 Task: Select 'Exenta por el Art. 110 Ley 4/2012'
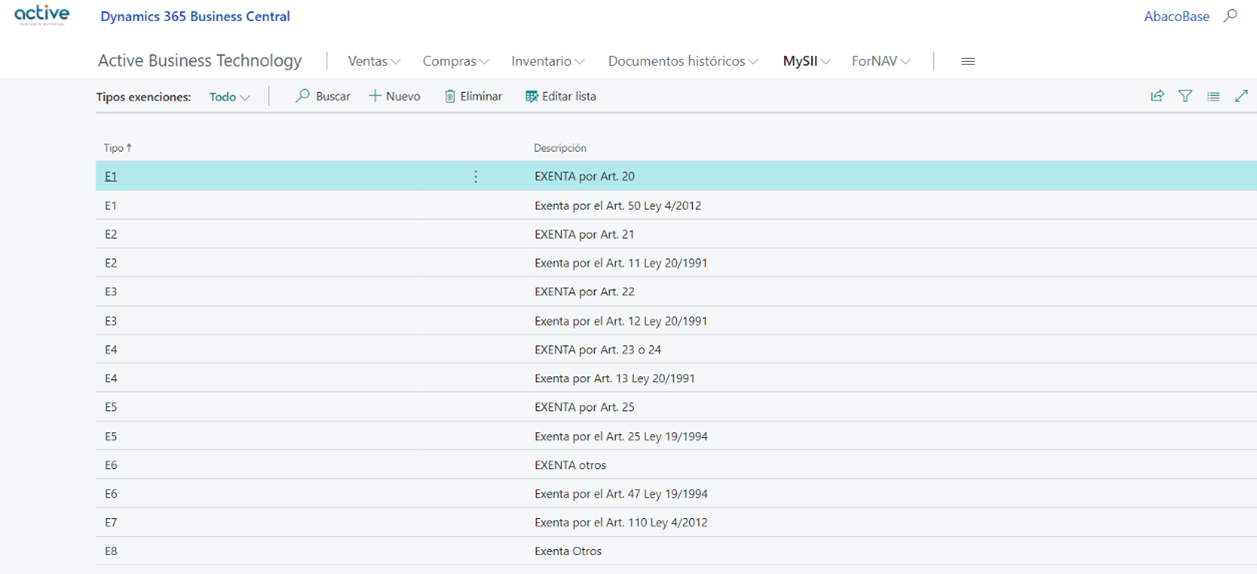(621, 523)
